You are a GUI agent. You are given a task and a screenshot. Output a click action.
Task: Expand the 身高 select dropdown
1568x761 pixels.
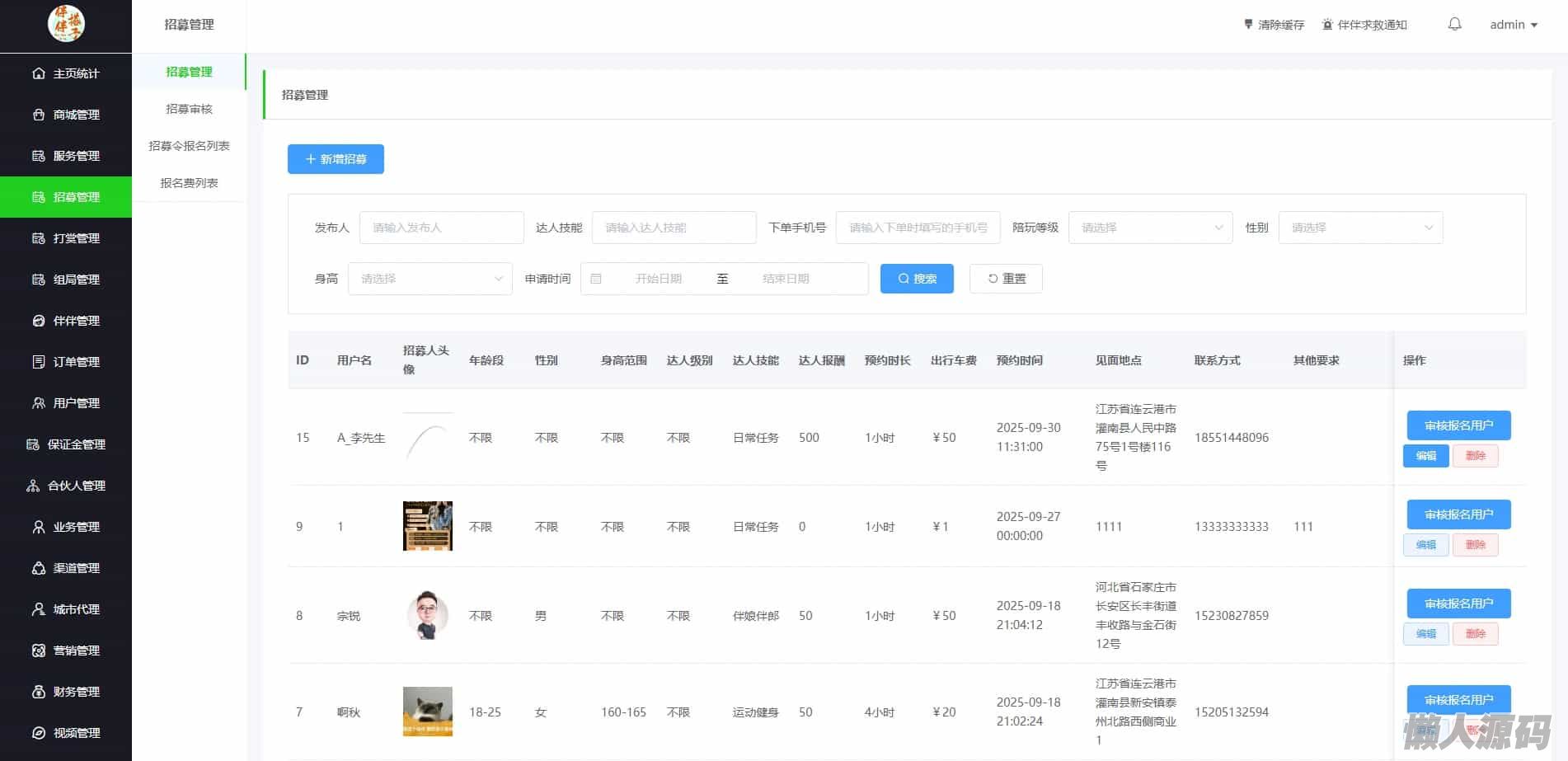coord(430,279)
